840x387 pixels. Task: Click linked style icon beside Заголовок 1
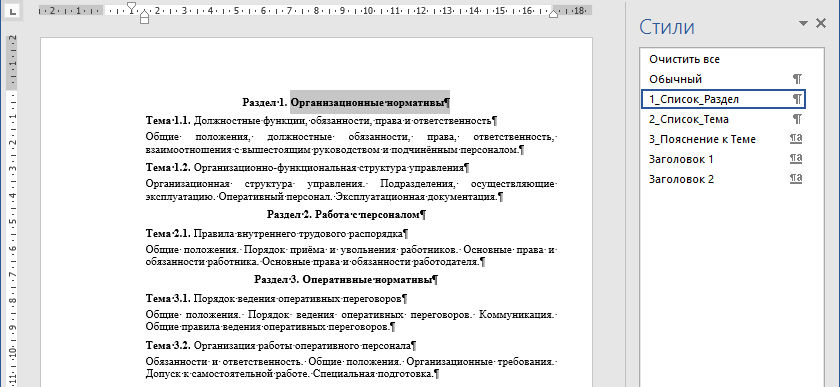796,159
